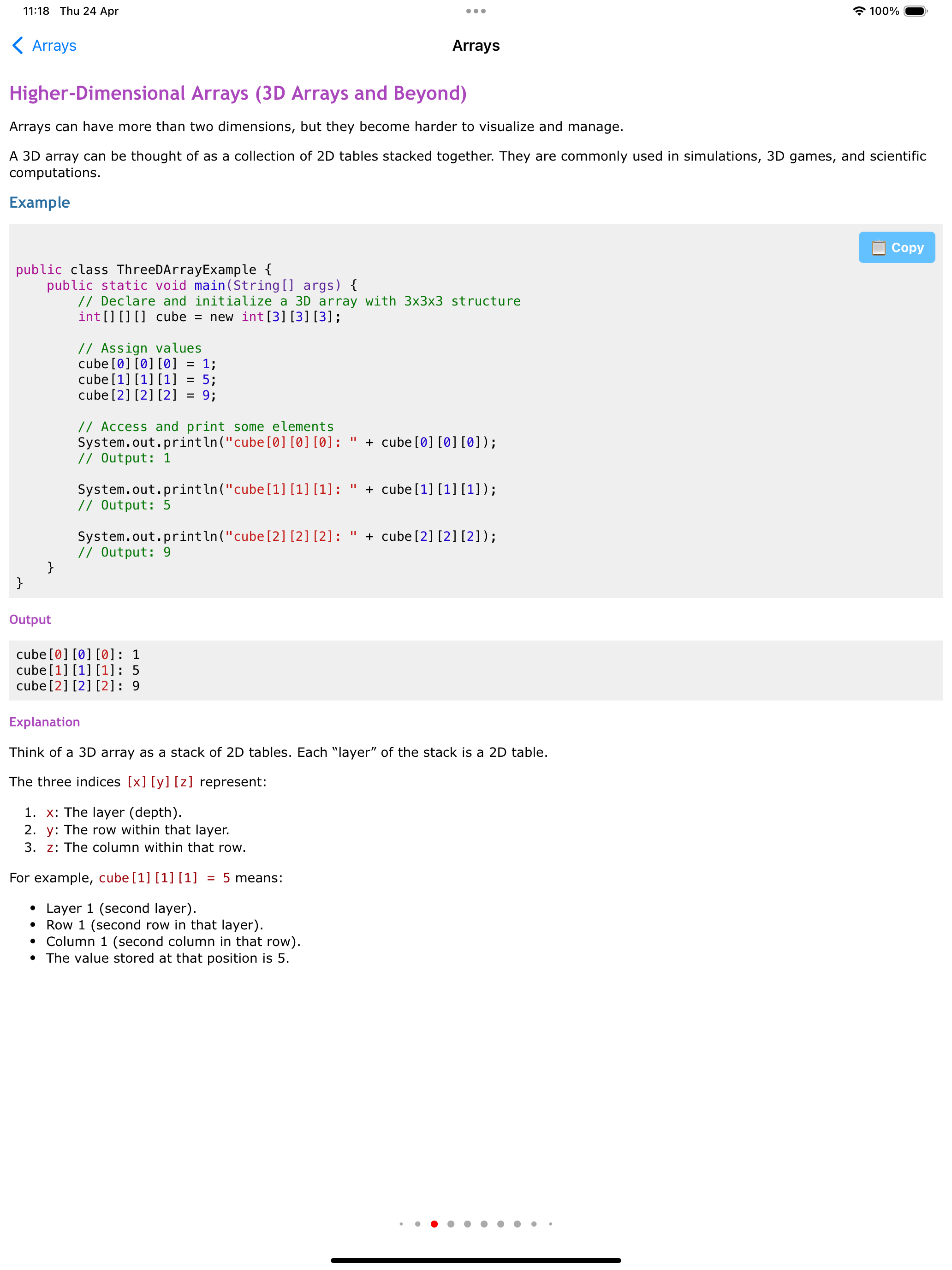Click the Higher-Dimensional Arrays heading
The width and height of the screenshot is (952, 1270).
pyautogui.click(x=238, y=93)
